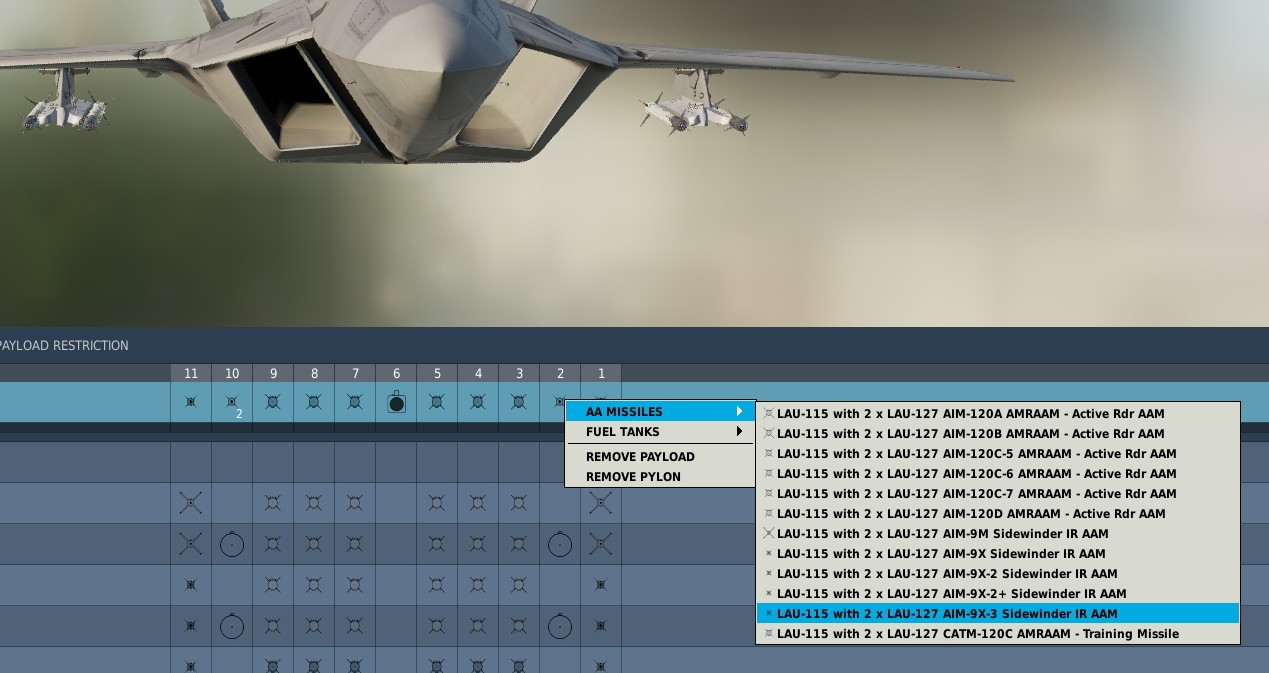Viewport: 1269px width, 673px height.
Task: Click the pylon column header 8
Action: coord(314,374)
